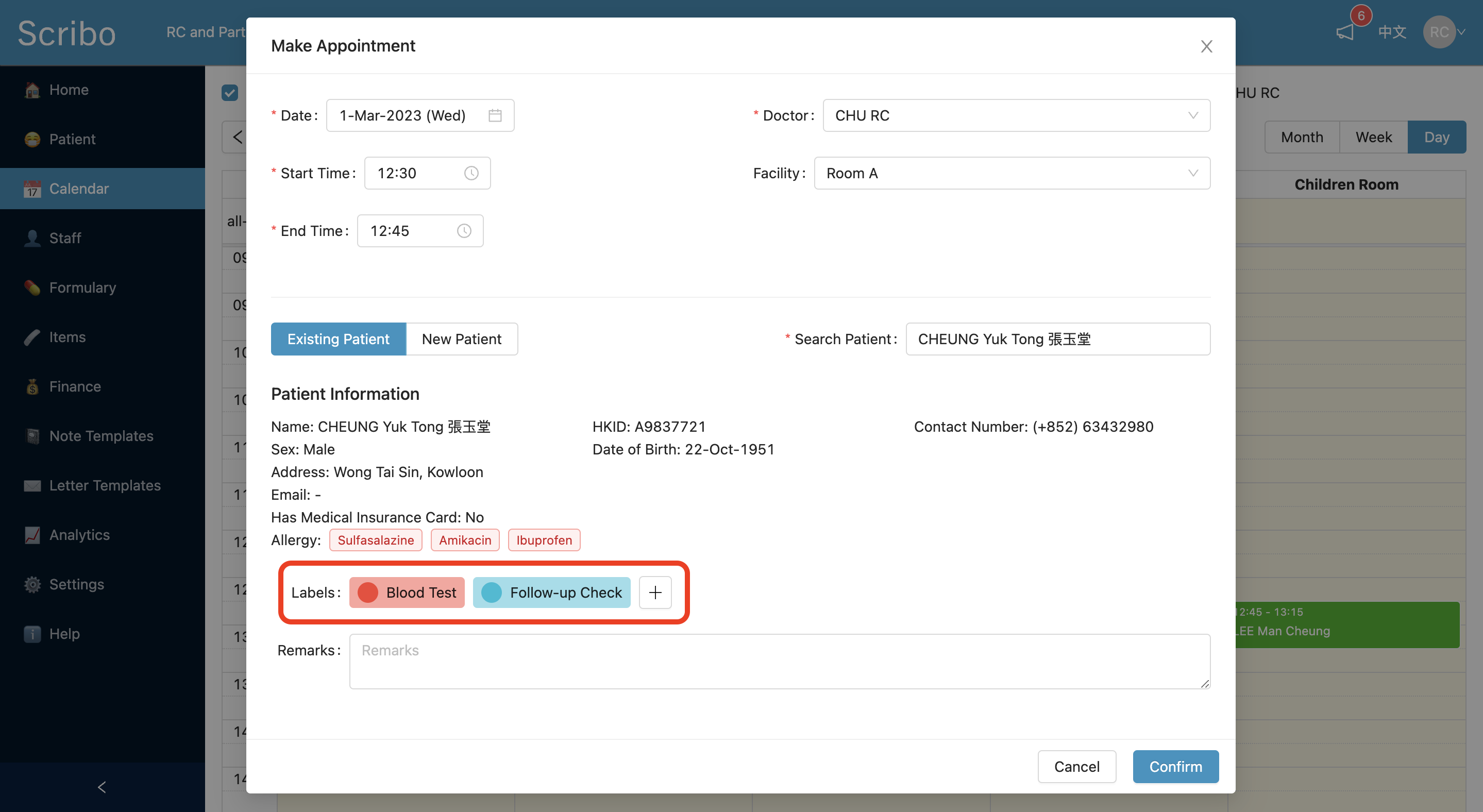Switch to the New Patient option
The height and width of the screenshot is (812, 1483).
[461, 339]
